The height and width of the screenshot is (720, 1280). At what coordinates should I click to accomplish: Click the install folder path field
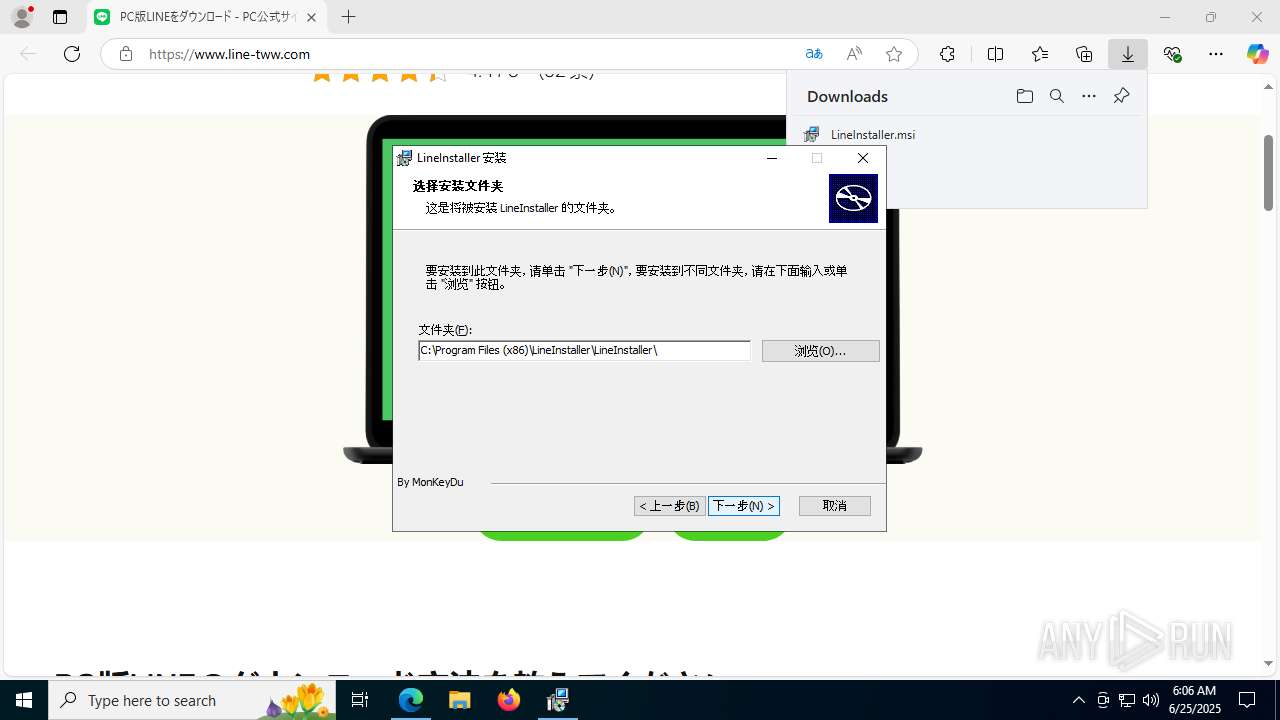584,350
